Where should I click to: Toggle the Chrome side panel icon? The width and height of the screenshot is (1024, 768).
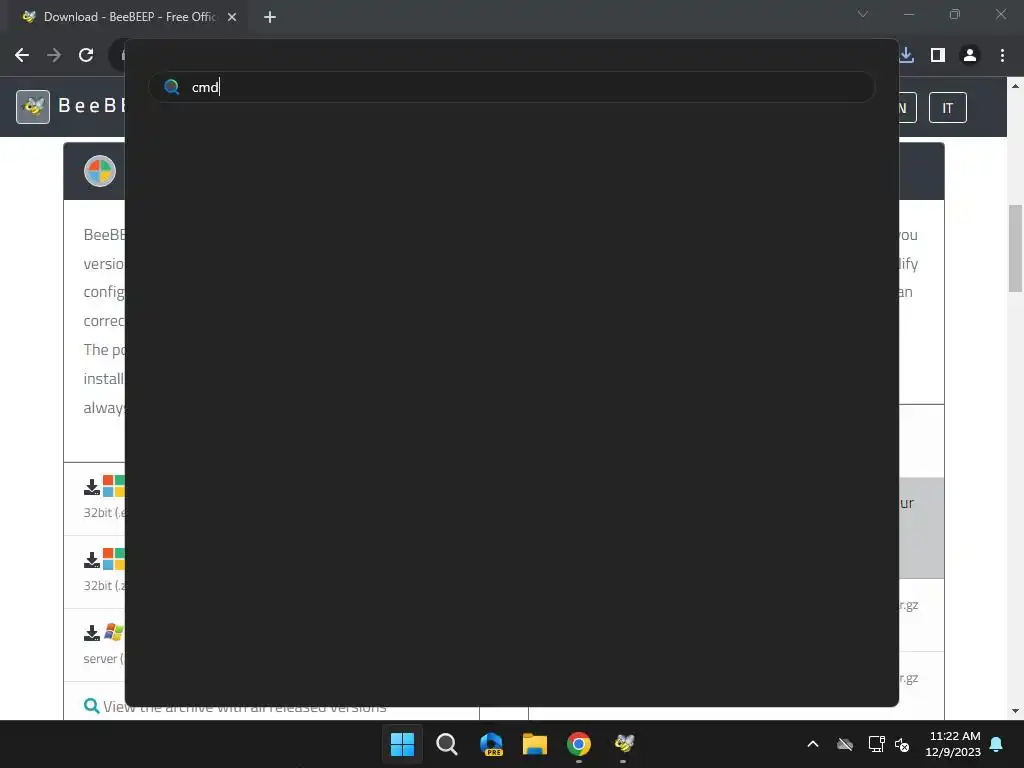coord(938,56)
